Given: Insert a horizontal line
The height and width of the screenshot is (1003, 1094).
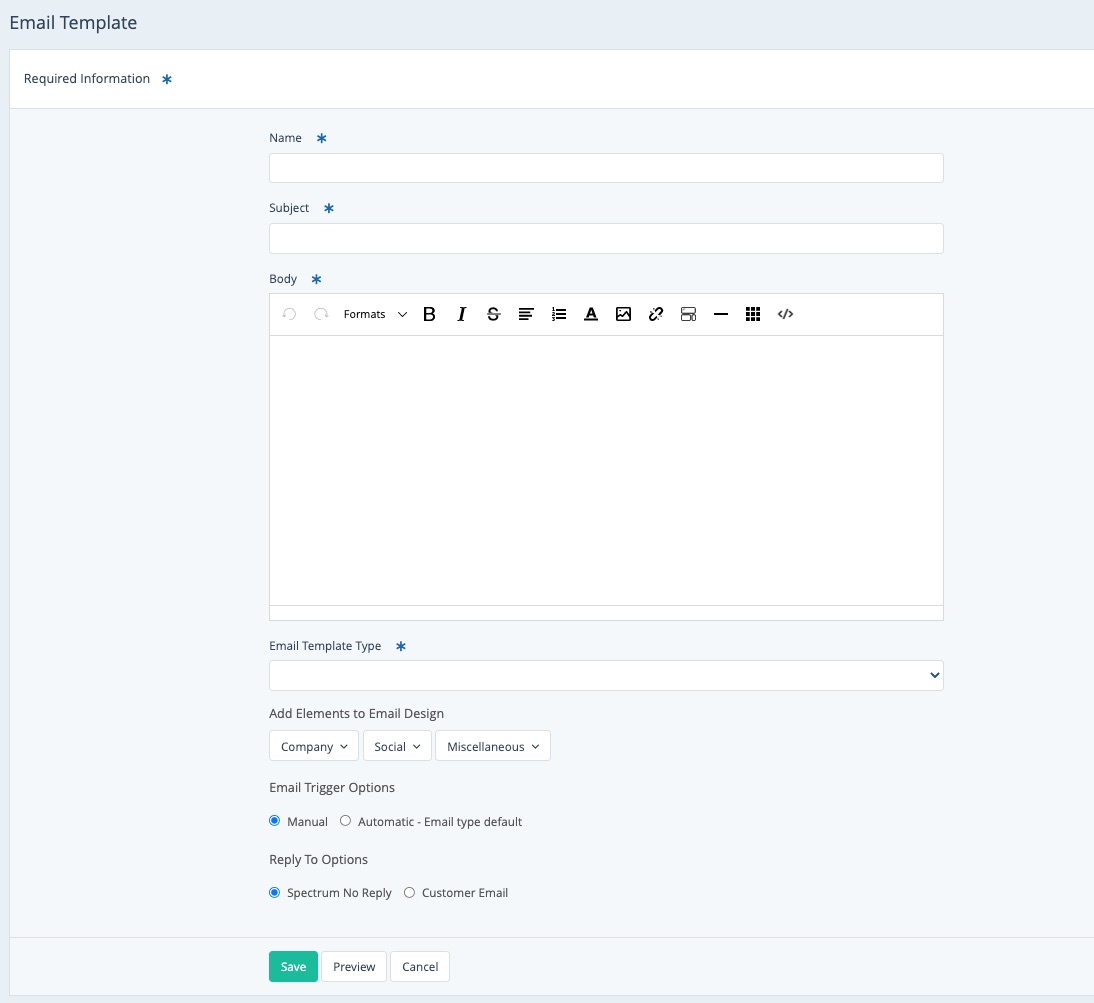Looking at the screenshot, I should [720, 314].
